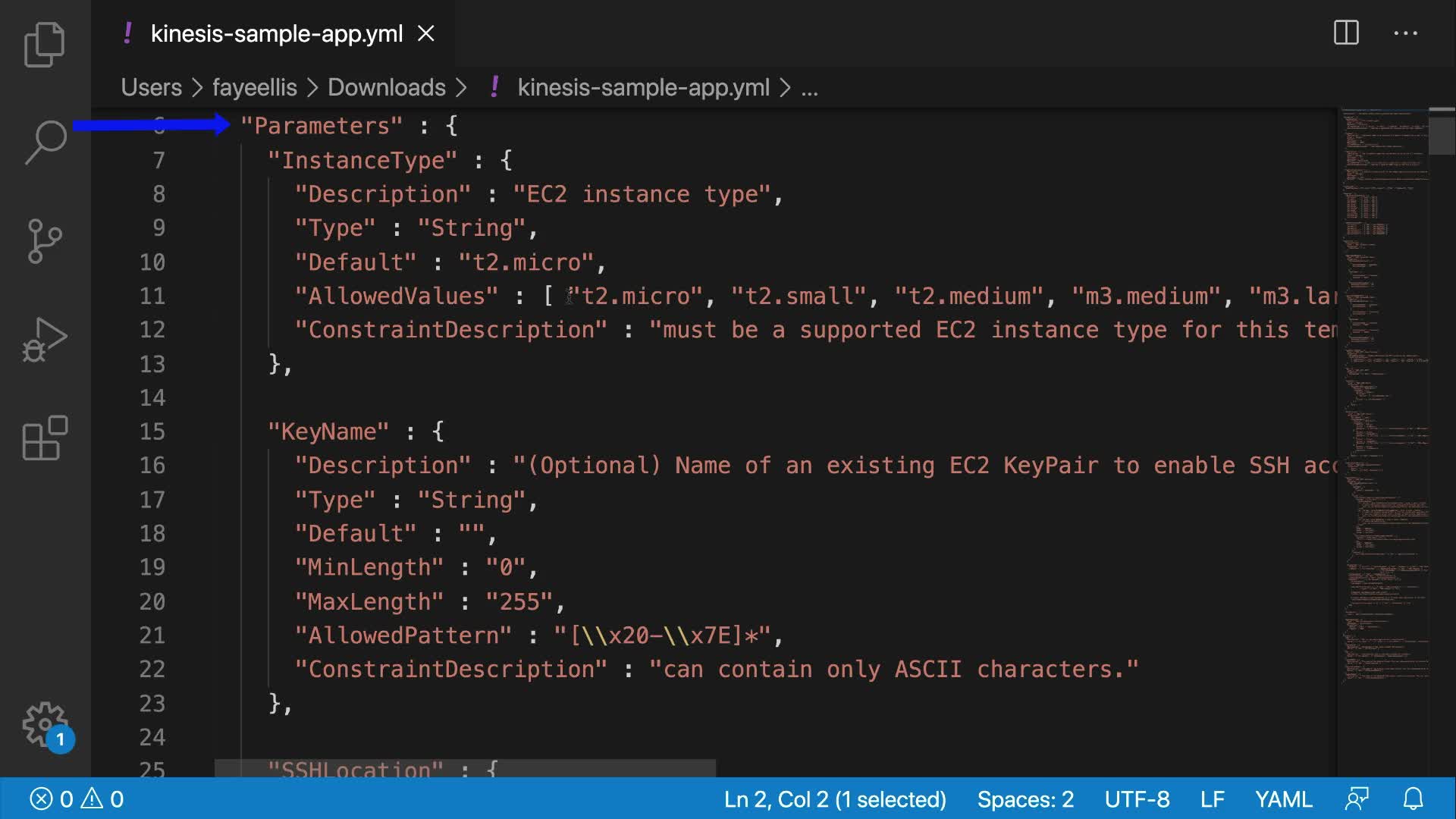The width and height of the screenshot is (1456, 819).
Task: Open the Explorer view in activity bar
Action: [45, 44]
